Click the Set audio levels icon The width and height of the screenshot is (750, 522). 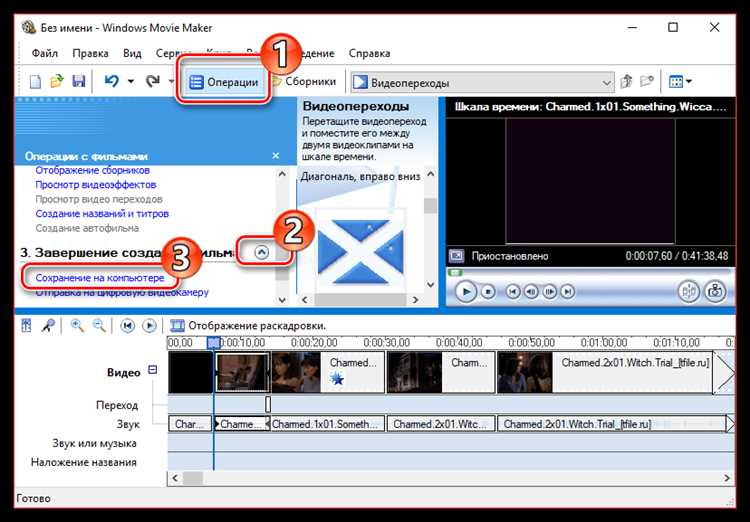tap(26, 326)
